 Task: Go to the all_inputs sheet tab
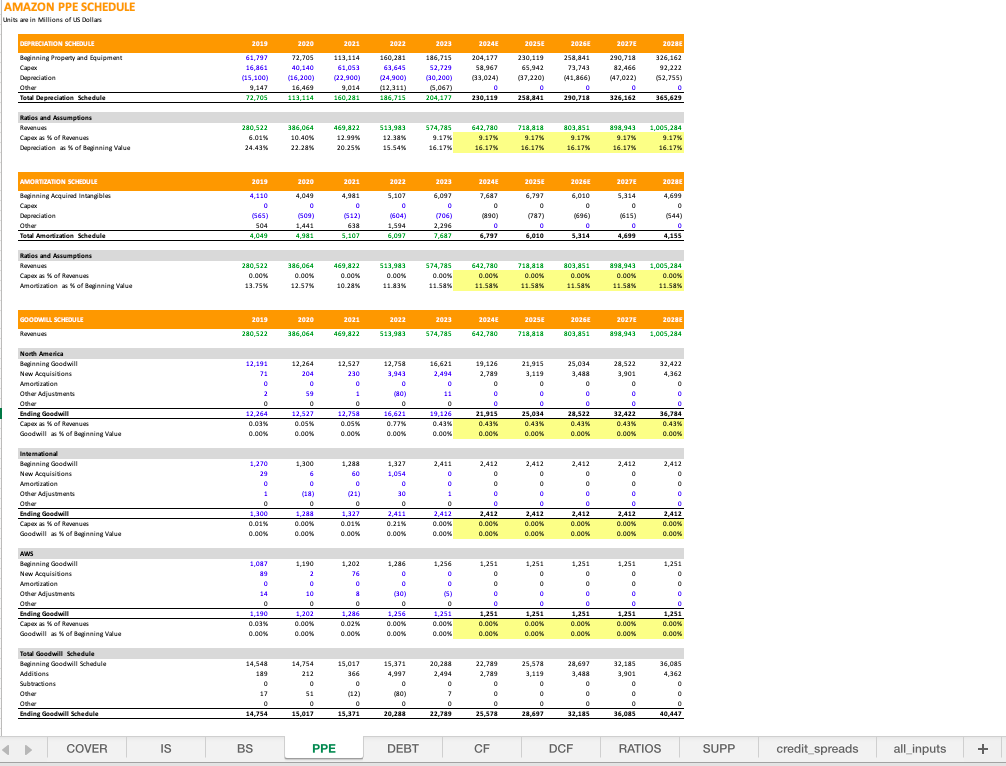tap(920, 749)
